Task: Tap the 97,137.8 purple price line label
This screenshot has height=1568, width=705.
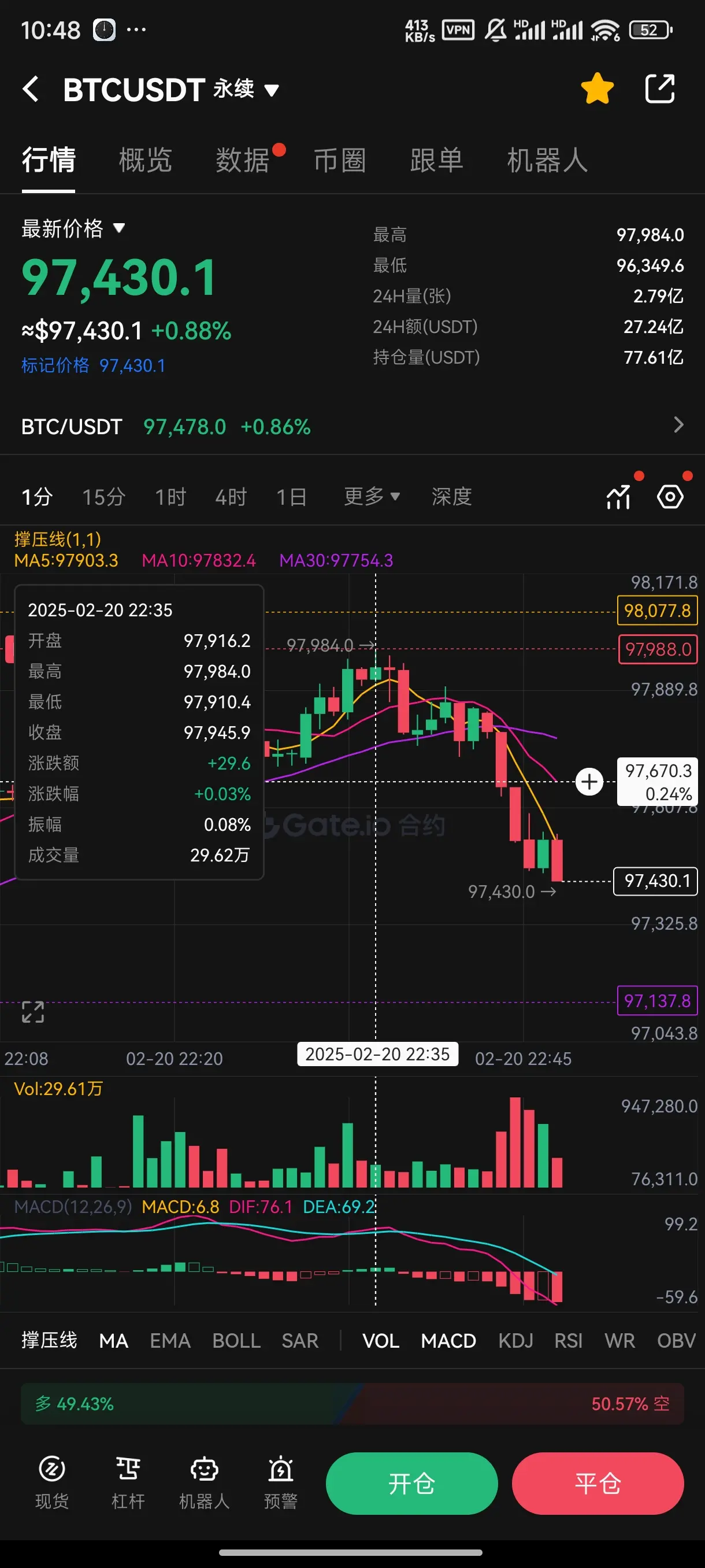Action: click(x=658, y=1001)
